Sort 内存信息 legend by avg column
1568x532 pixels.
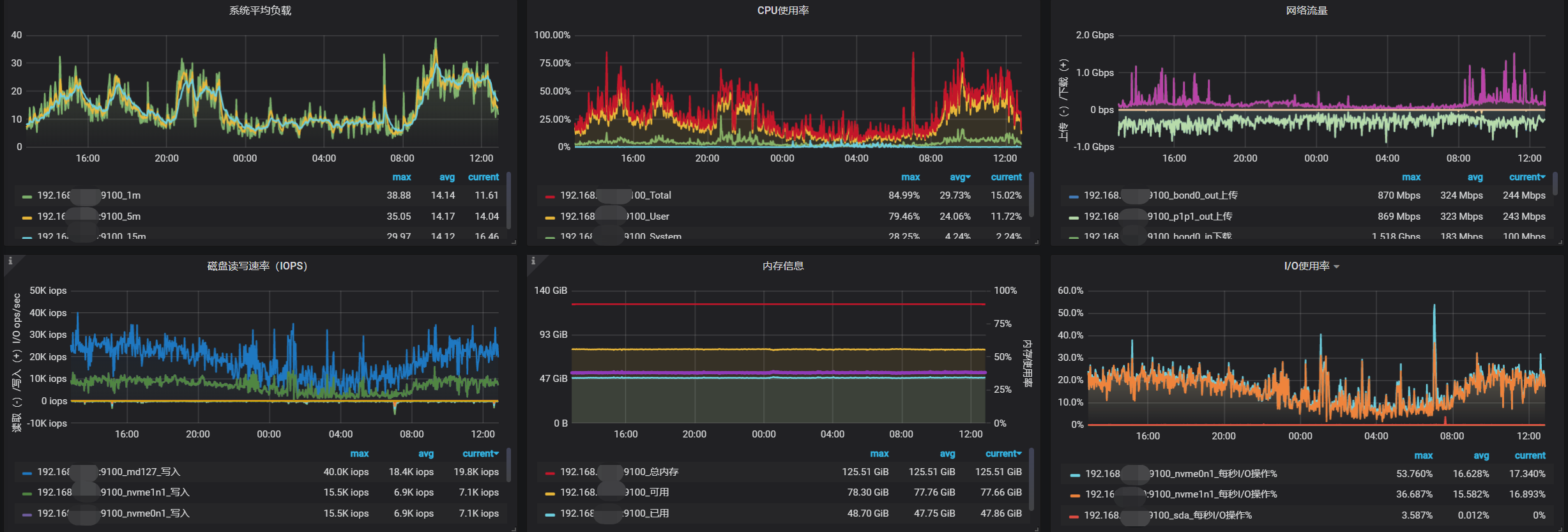click(948, 453)
